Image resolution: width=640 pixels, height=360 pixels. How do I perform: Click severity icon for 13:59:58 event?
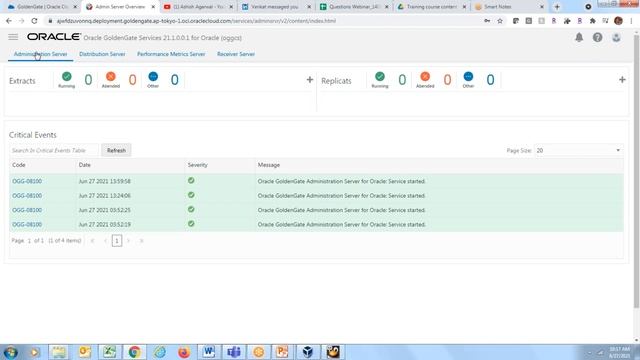click(x=191, y=180)
